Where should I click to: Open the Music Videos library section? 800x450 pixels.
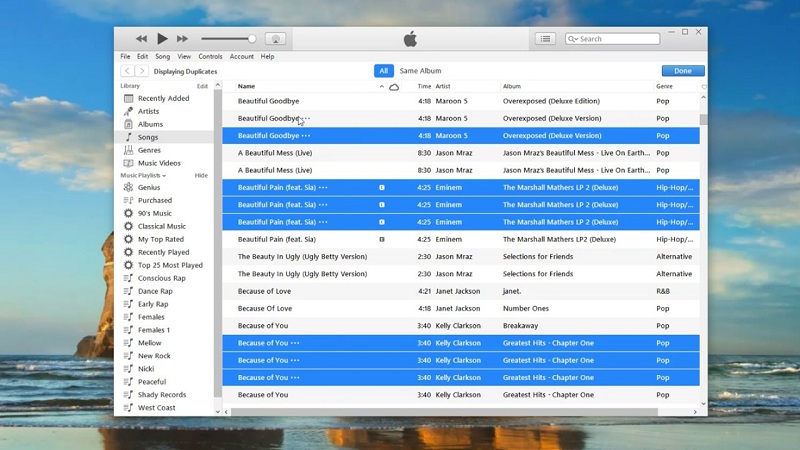tap(159, 163)
